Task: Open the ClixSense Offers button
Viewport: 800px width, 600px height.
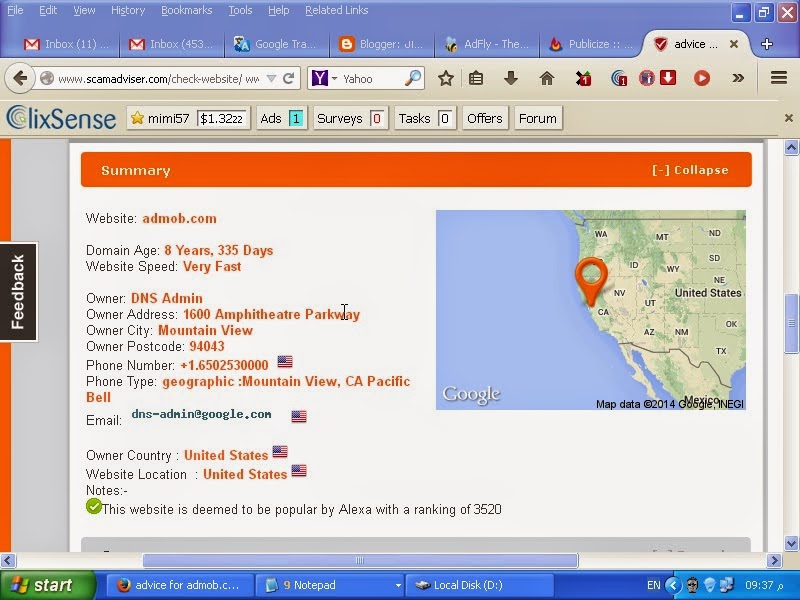Action: coord(485,118)
